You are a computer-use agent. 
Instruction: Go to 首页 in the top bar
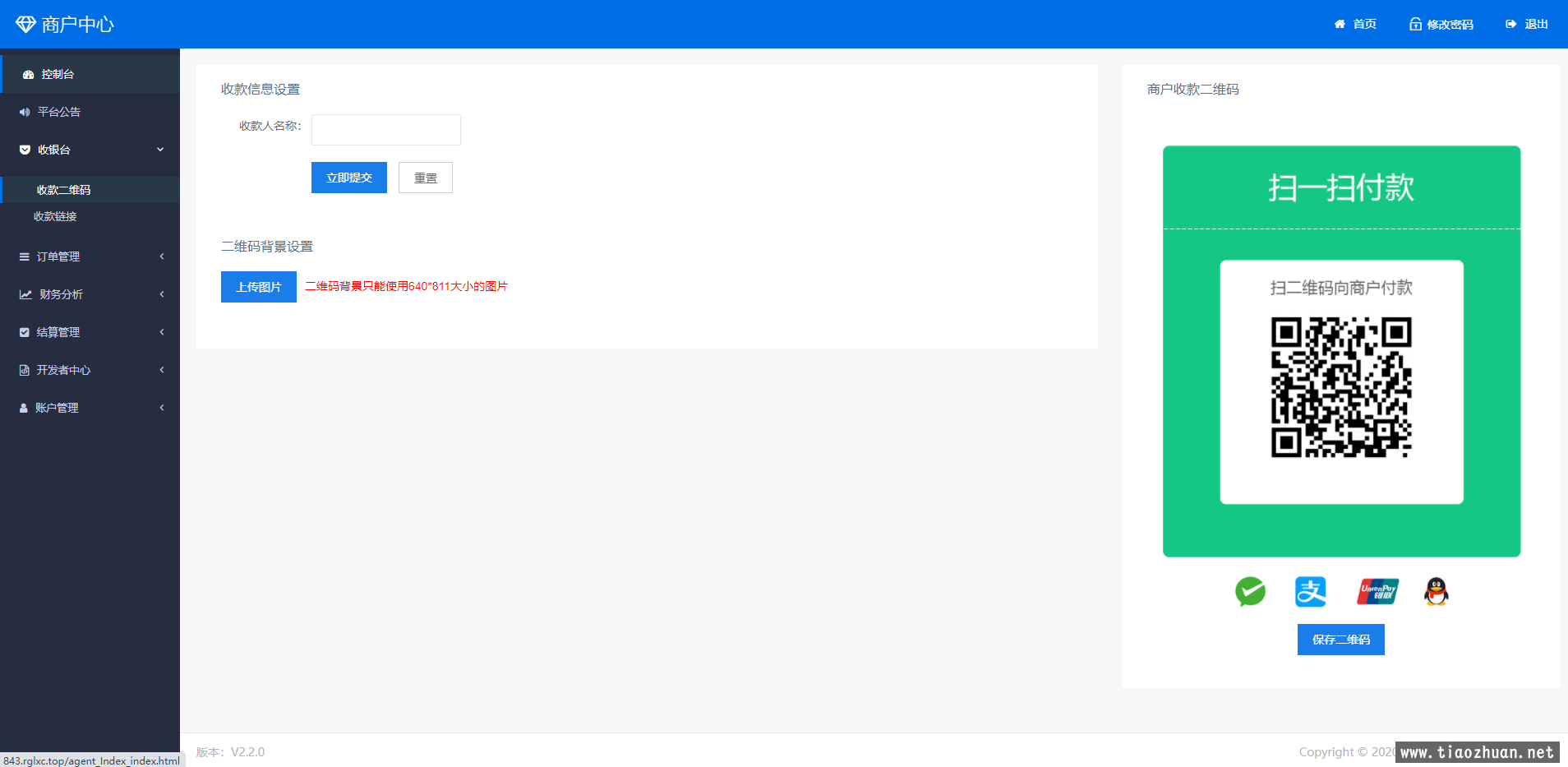tap(1356, 24)
